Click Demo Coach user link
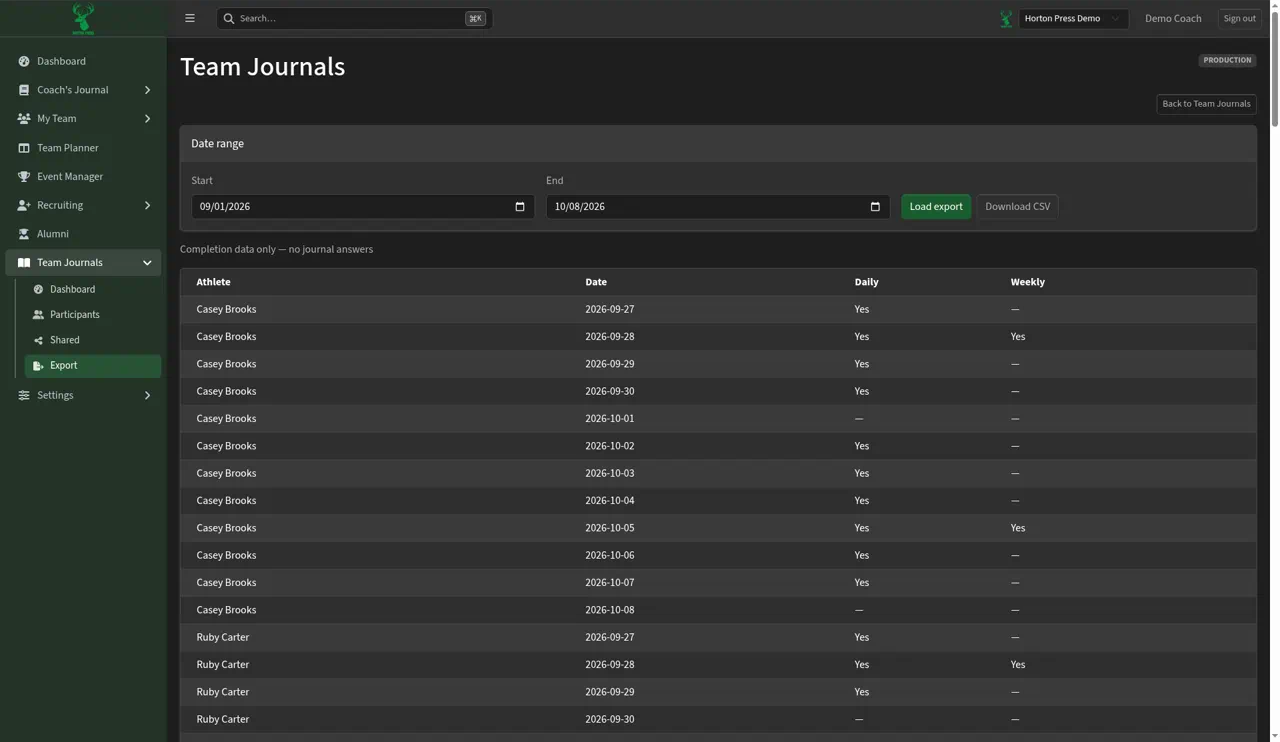Viewport: 1280px width, 742px height. (1173, 18)
